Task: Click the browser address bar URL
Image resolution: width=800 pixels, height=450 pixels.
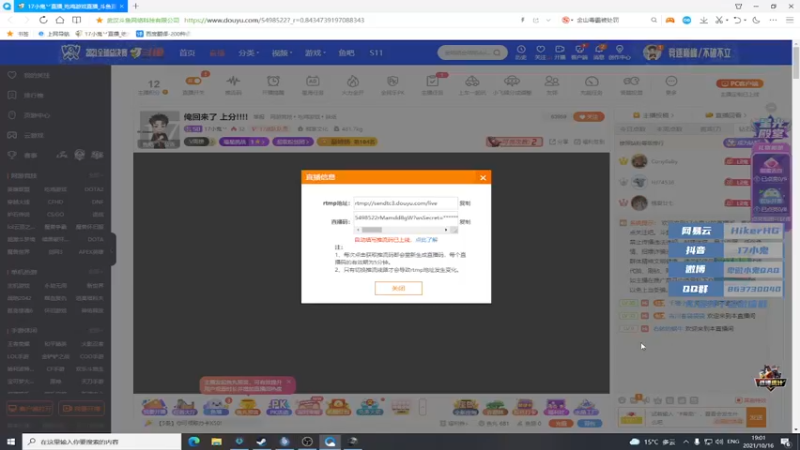Action: (x=274, y=20)
